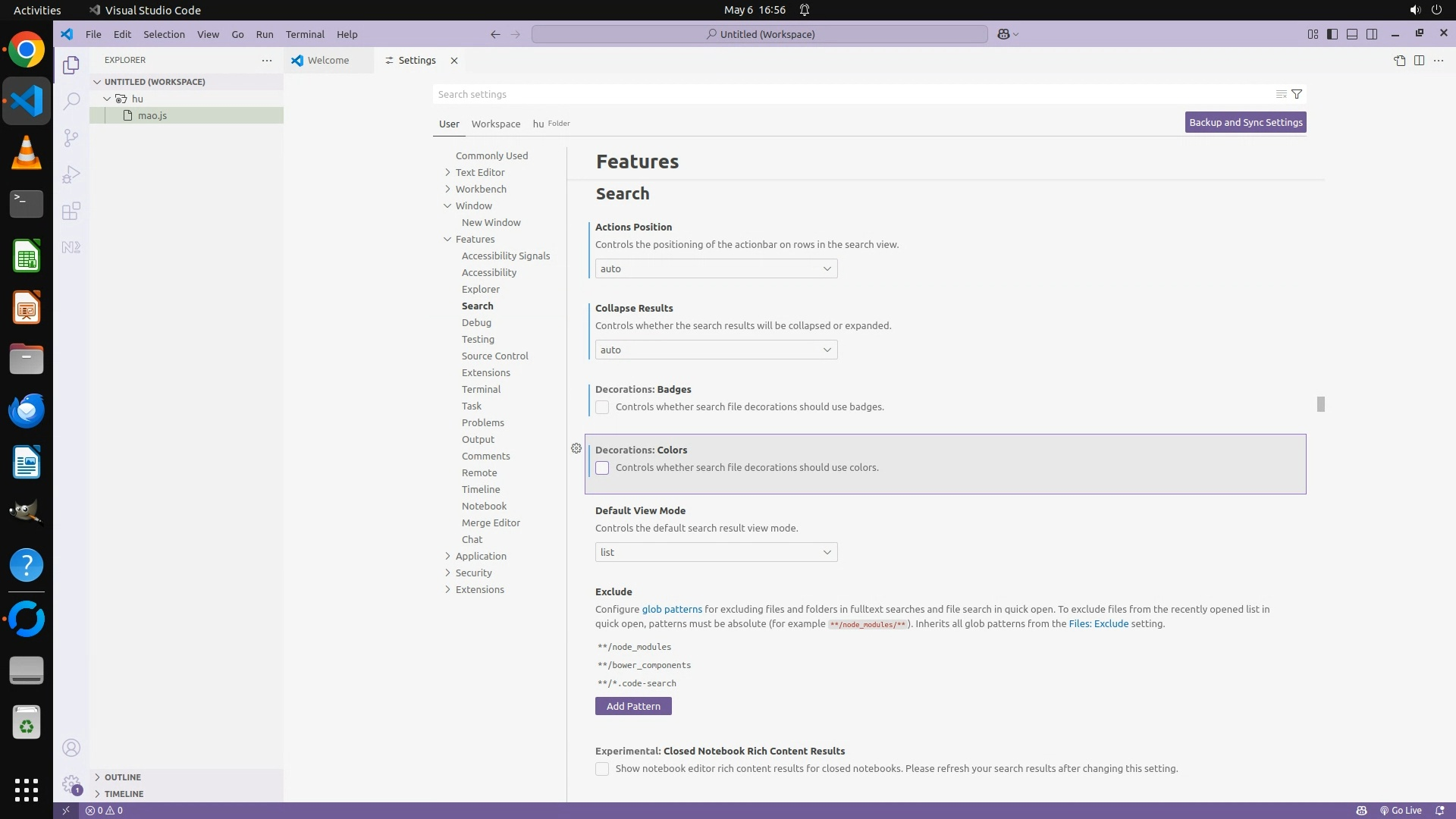Open the glob patterns link
This screenshot has width=1456, height=819.
click(x=672, y=609)
